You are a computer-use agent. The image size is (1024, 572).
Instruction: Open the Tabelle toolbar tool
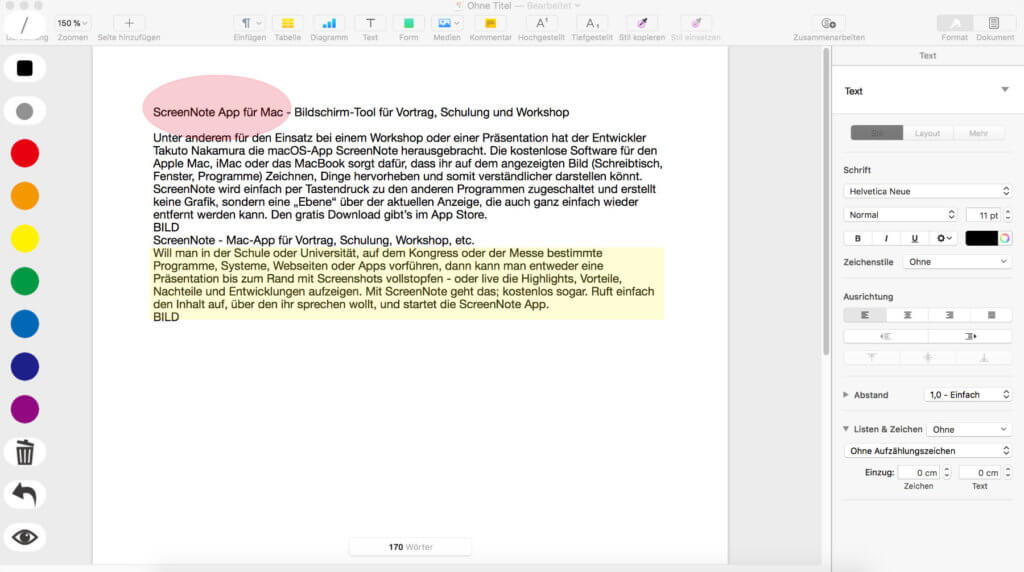tap(288, 23)
